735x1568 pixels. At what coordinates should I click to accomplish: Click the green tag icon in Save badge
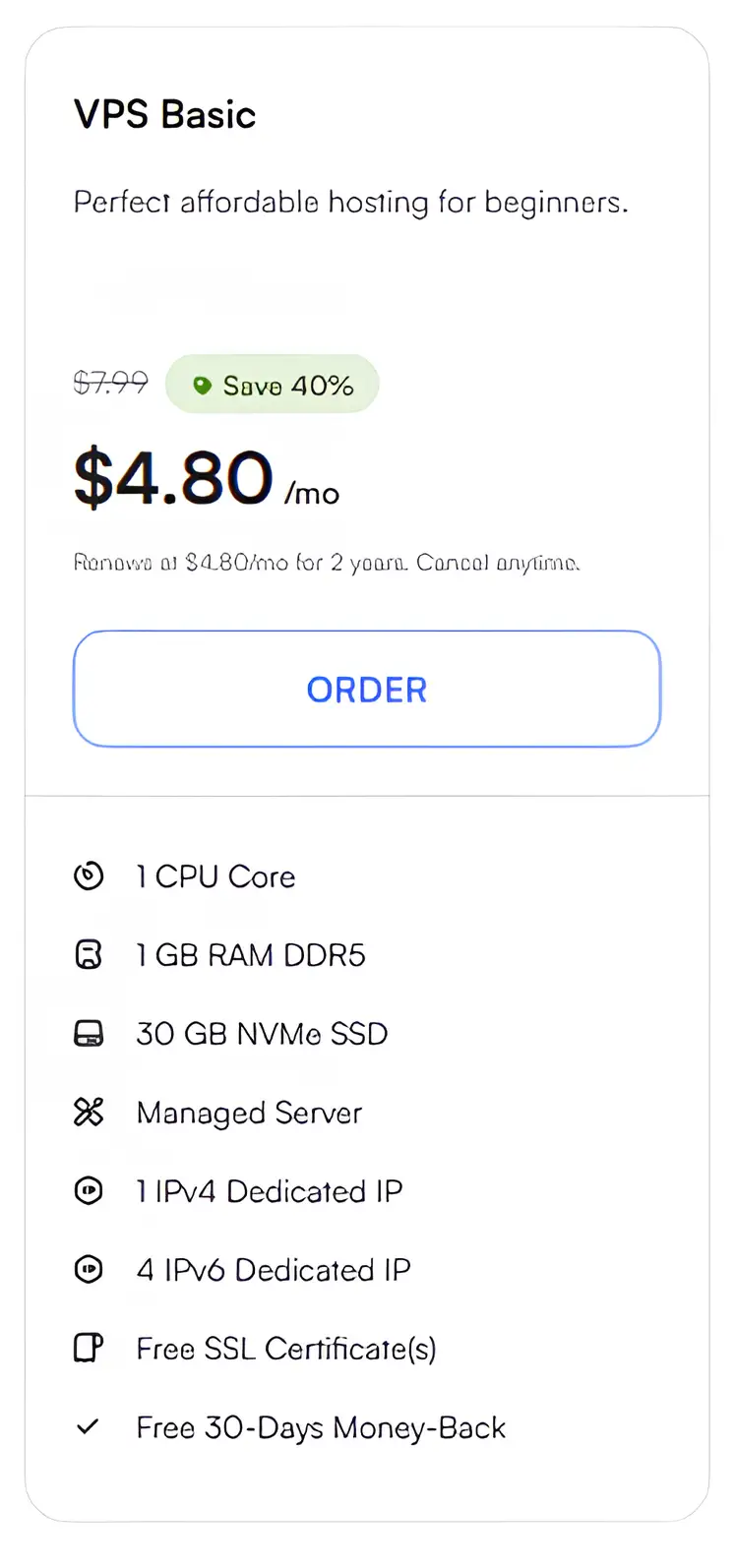[202, 385]
